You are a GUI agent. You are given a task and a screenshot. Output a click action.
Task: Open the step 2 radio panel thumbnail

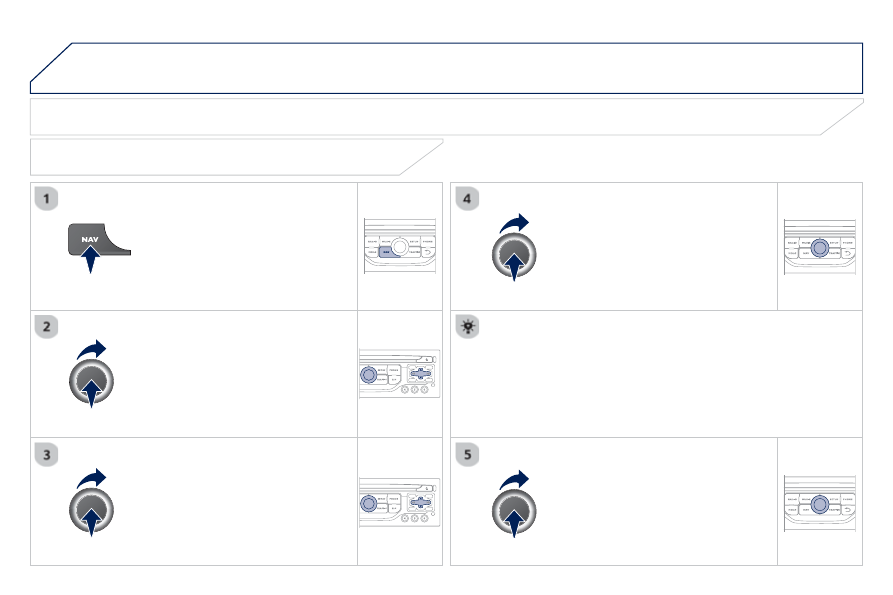pyautogui.click(x=399, y=374)
